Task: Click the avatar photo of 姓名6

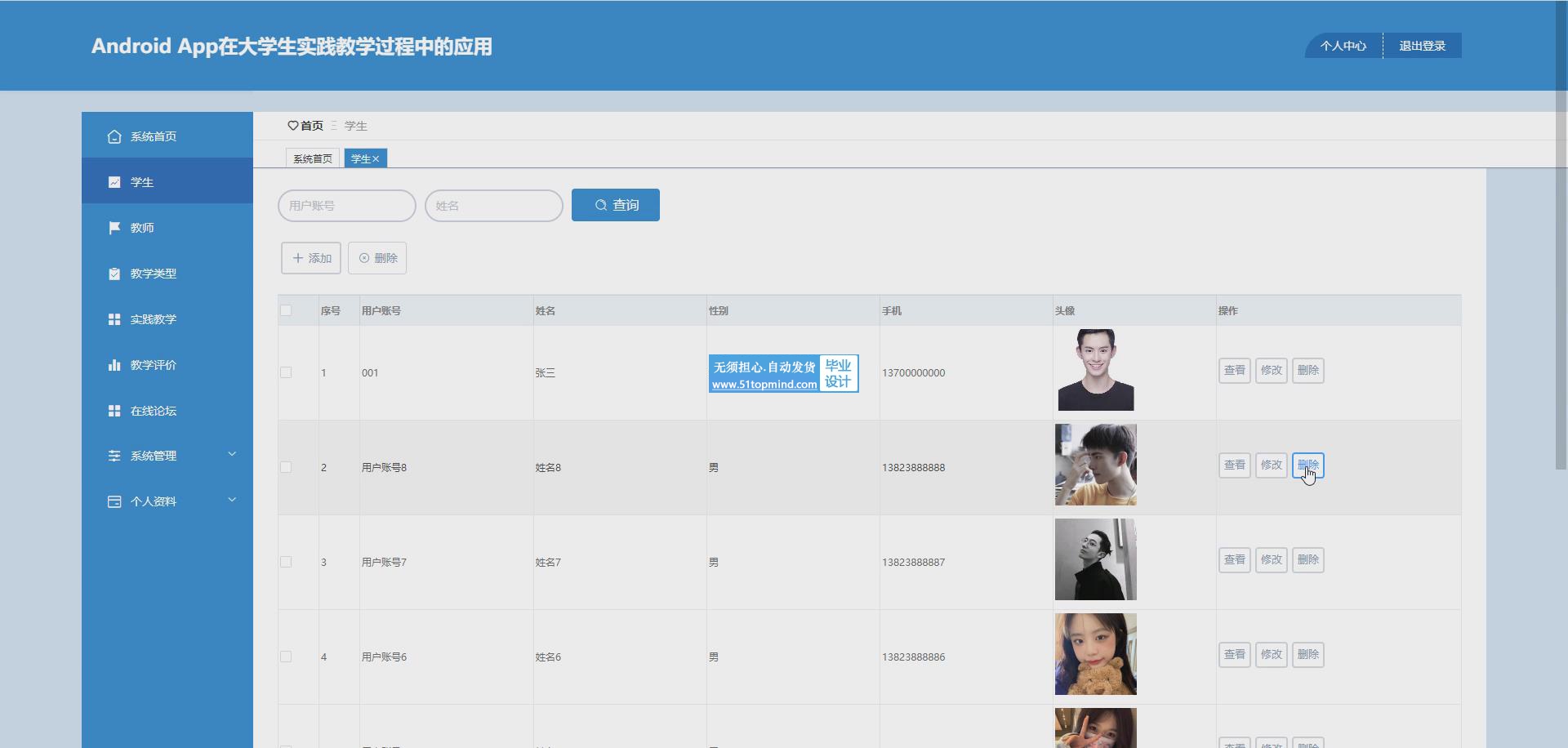Action: tap(1096, 654)
